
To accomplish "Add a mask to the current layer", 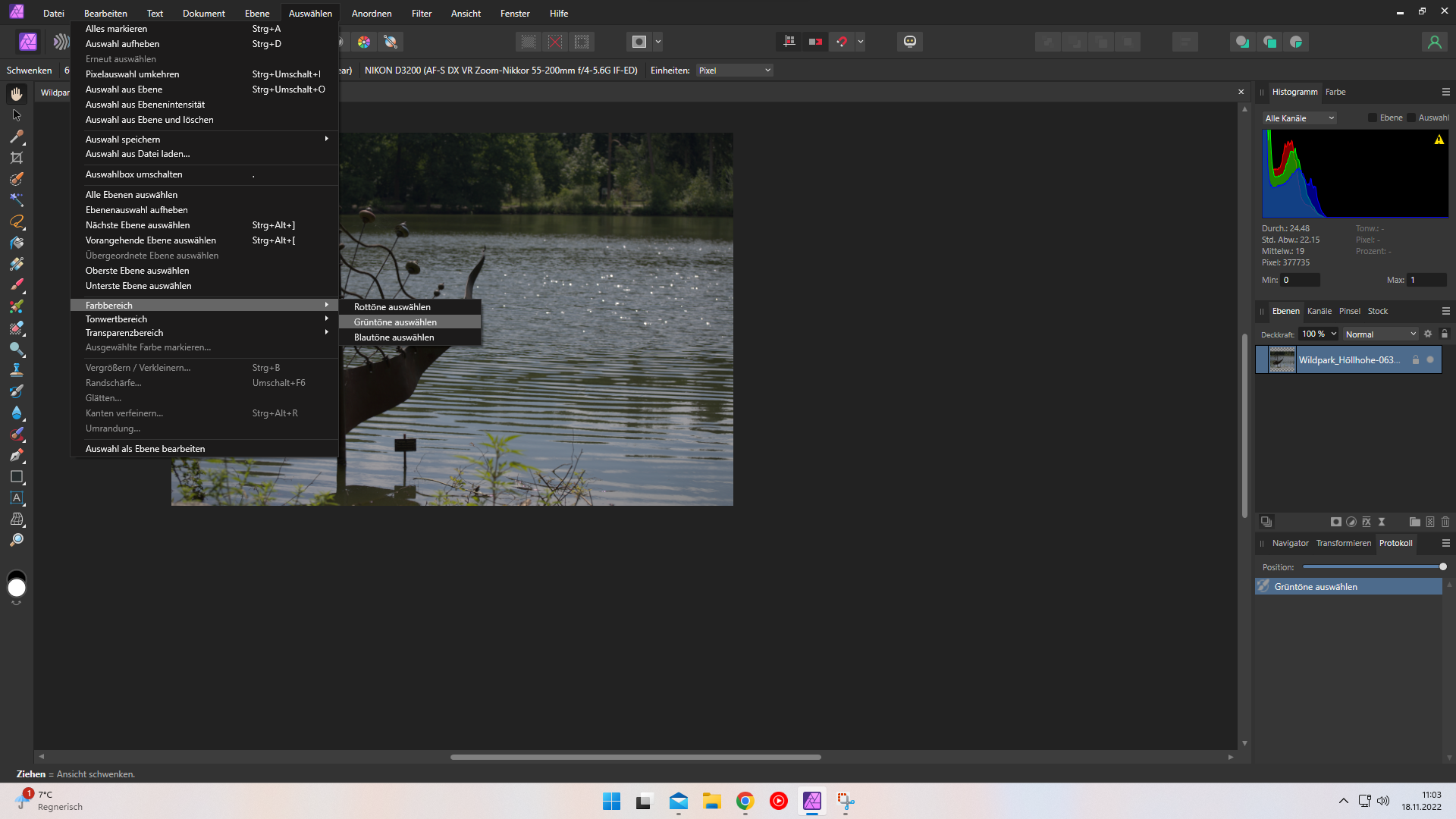I will click(1336, 522).
